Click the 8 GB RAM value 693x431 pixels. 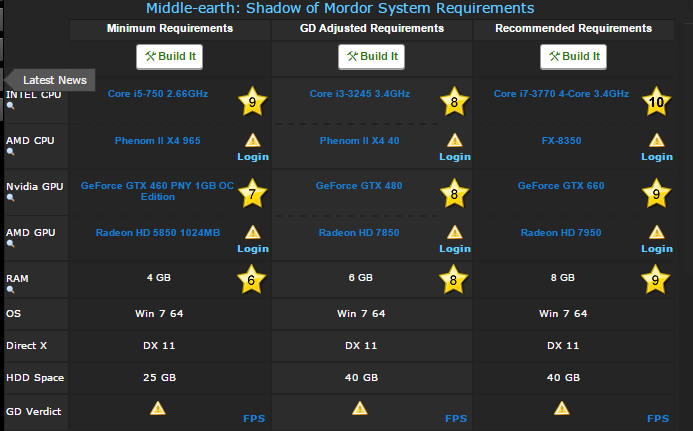pyautogui.click(x=563, y=278)
